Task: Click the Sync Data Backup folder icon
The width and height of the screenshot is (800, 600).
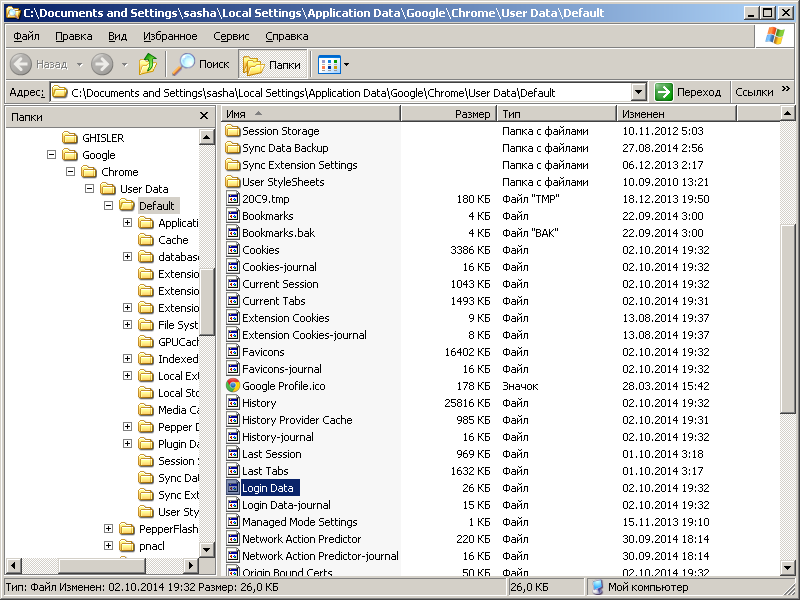Action: click(233, 148)
